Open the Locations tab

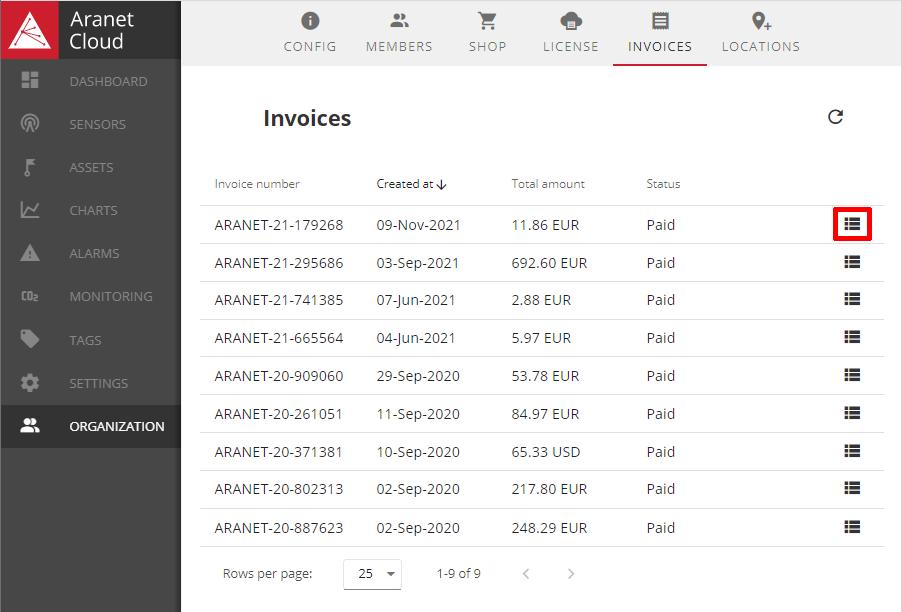pos(760,32)
